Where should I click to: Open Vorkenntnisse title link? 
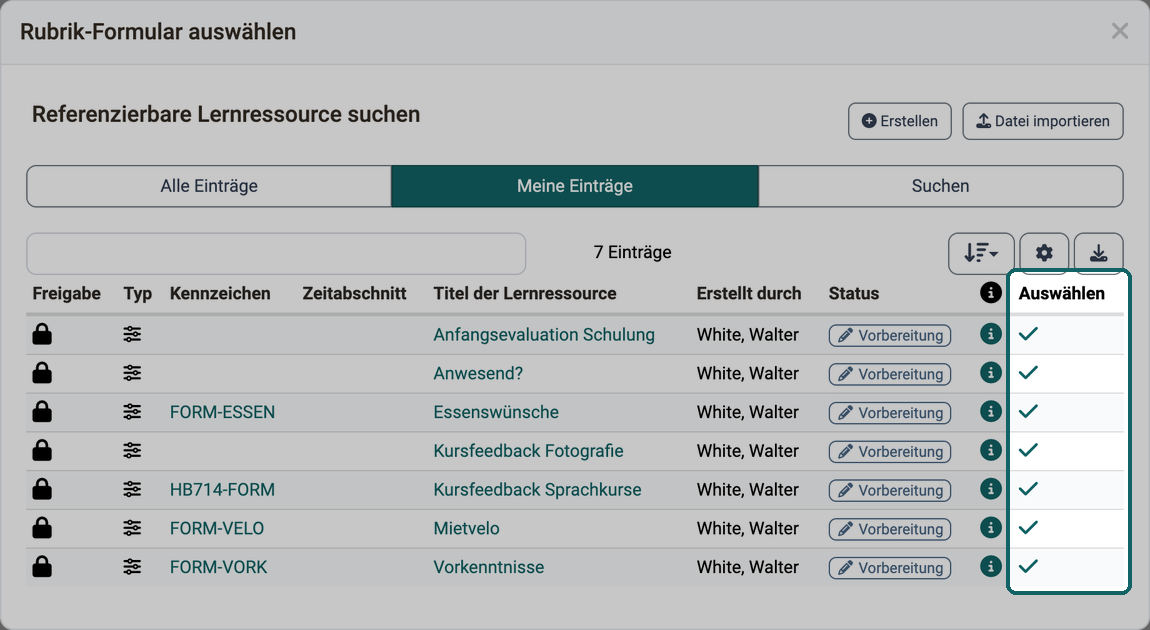(488, 568)
